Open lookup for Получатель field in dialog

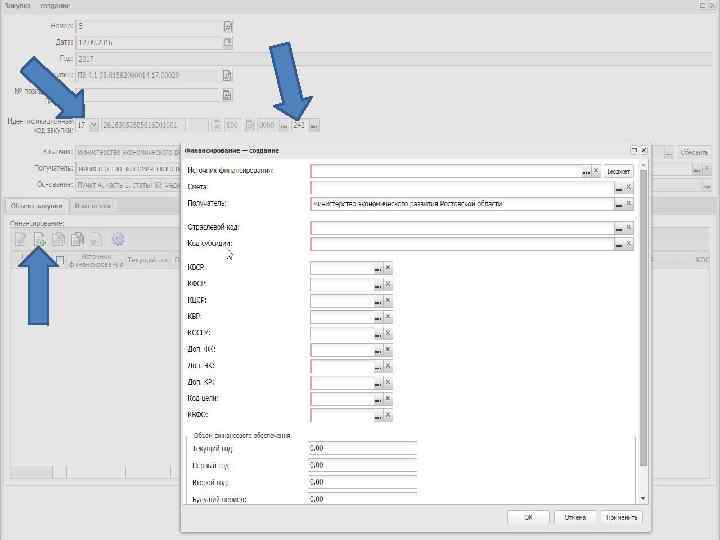(x=619, y=204)
